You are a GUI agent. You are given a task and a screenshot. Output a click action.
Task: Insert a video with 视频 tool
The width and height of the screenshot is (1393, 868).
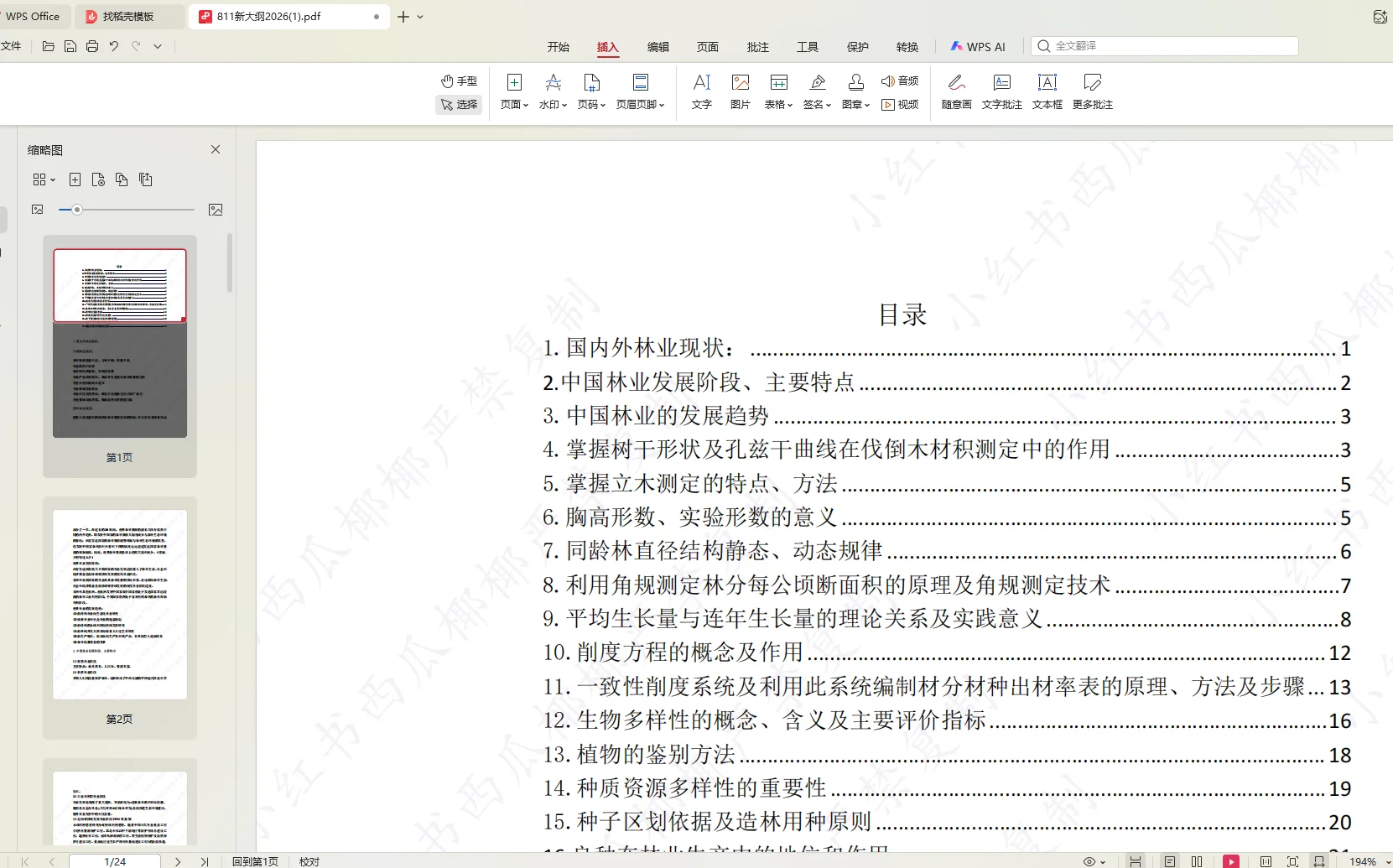coord(901,105)
